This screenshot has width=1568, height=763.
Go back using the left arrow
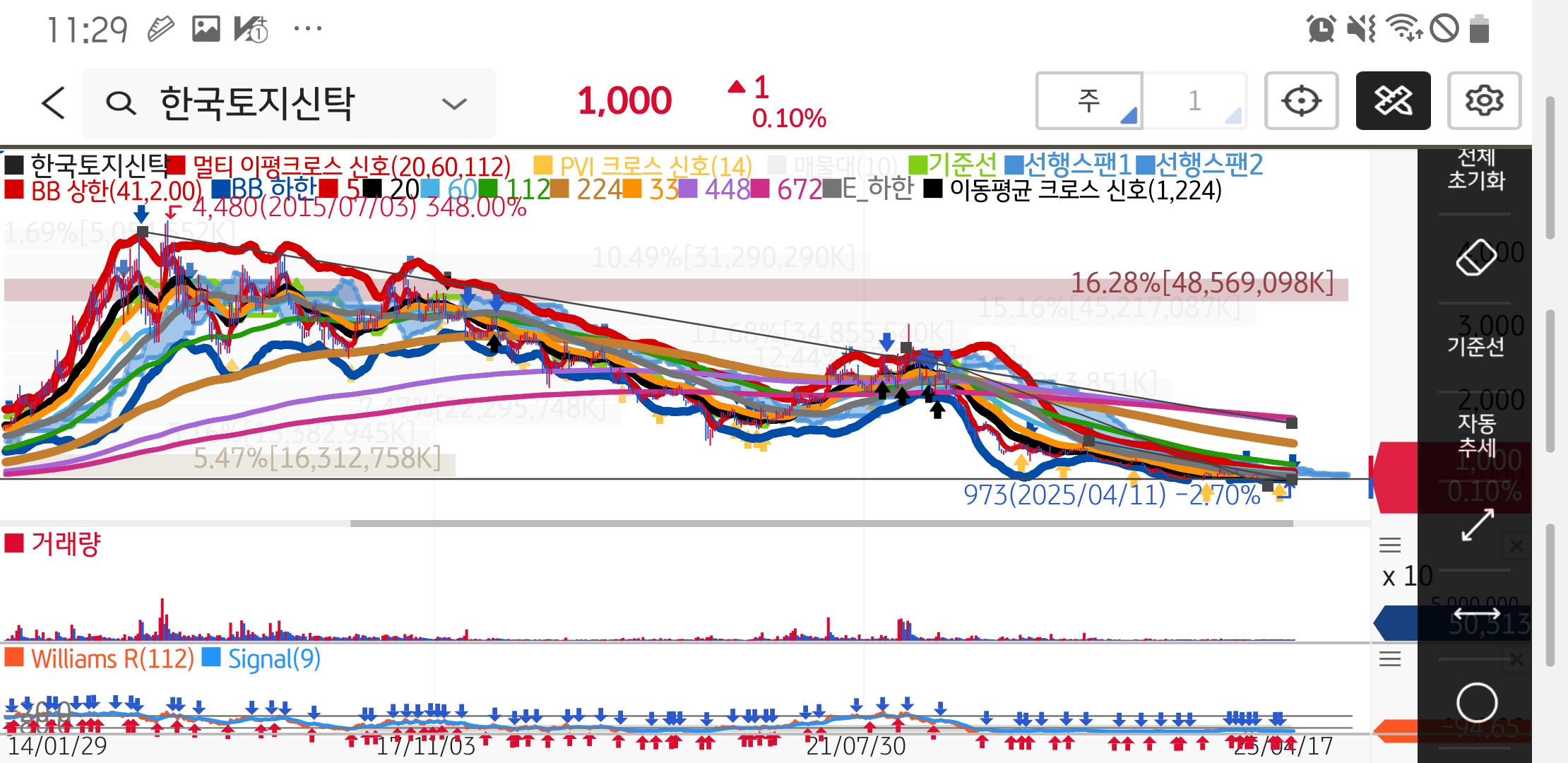[x=54, y=103]
